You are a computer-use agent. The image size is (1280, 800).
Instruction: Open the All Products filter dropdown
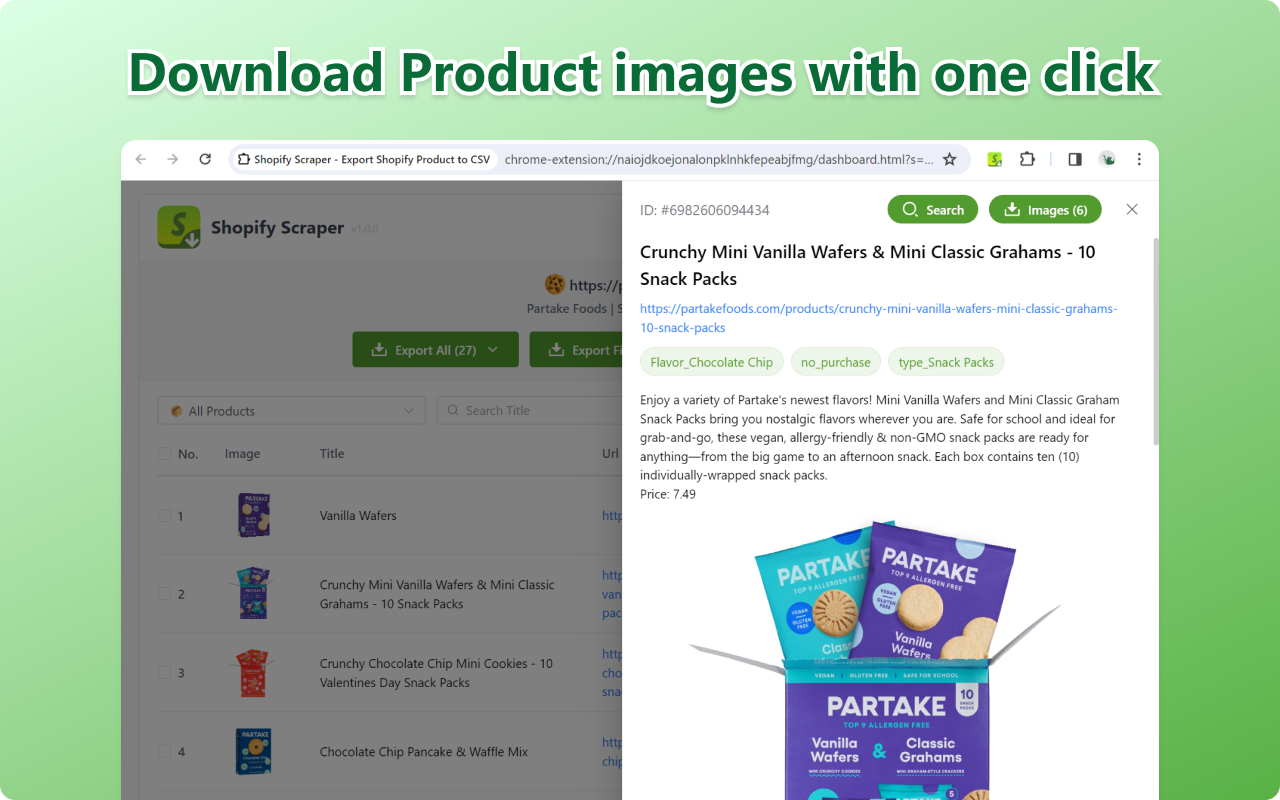click(291, 410)
